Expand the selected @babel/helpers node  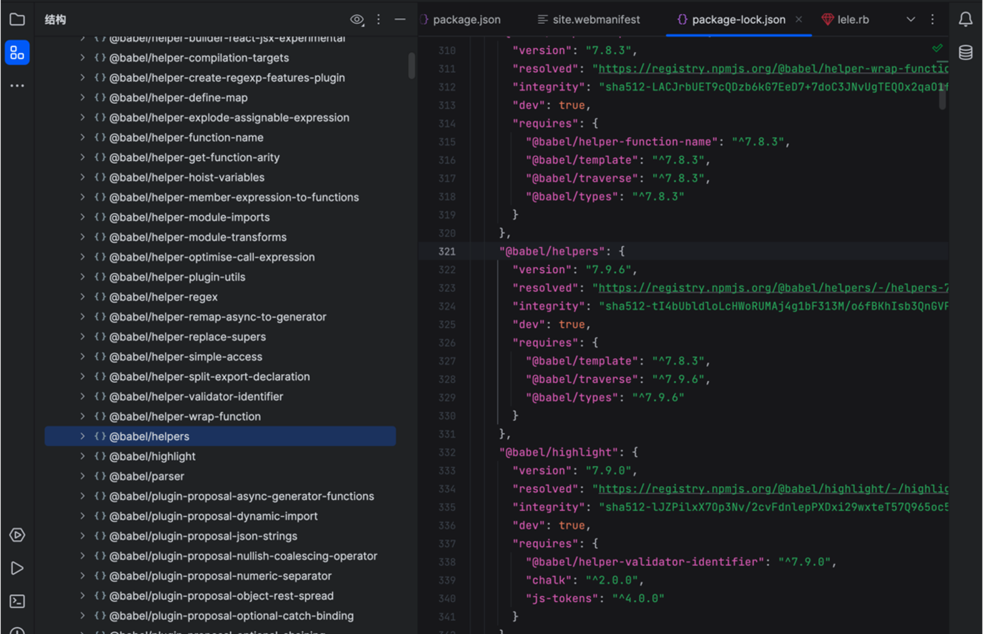pos(82,436)
